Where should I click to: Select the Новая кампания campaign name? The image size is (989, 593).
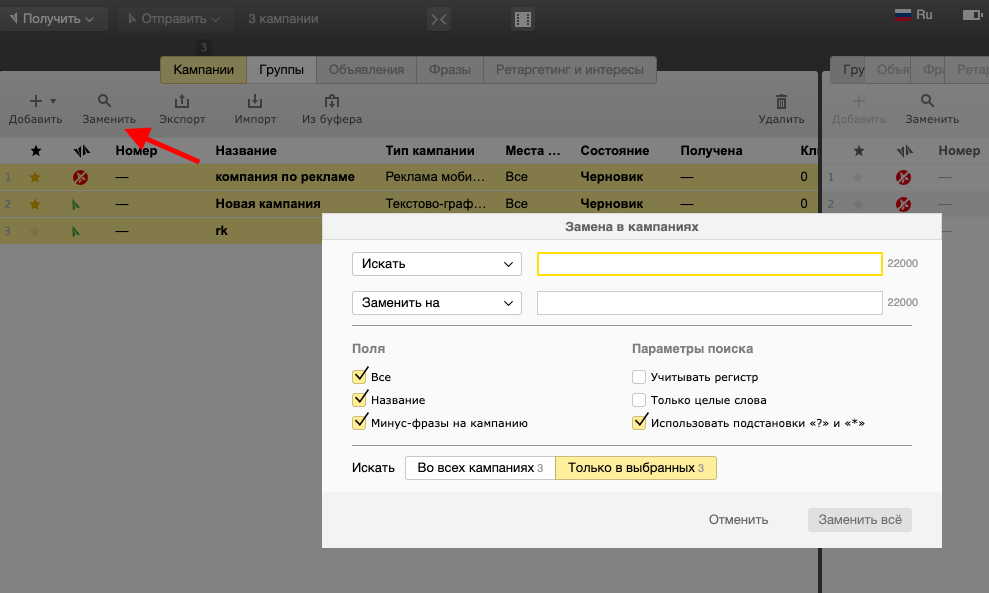click(x=267, y=204)
